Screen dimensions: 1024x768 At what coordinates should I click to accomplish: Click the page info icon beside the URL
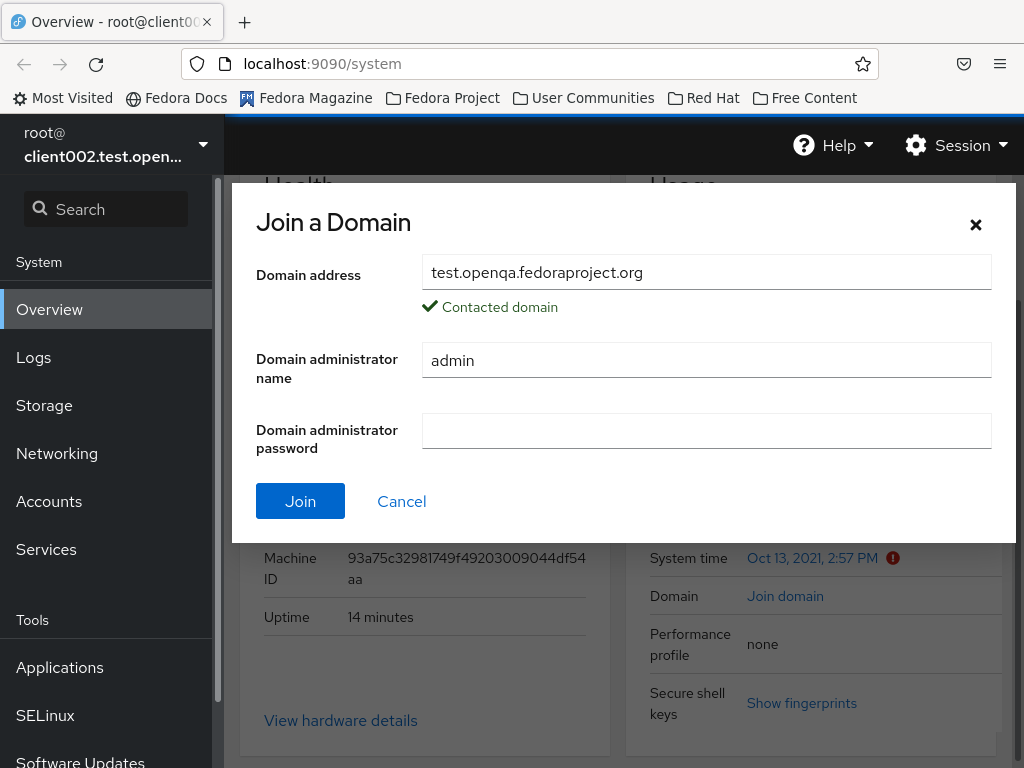point(225,64)
